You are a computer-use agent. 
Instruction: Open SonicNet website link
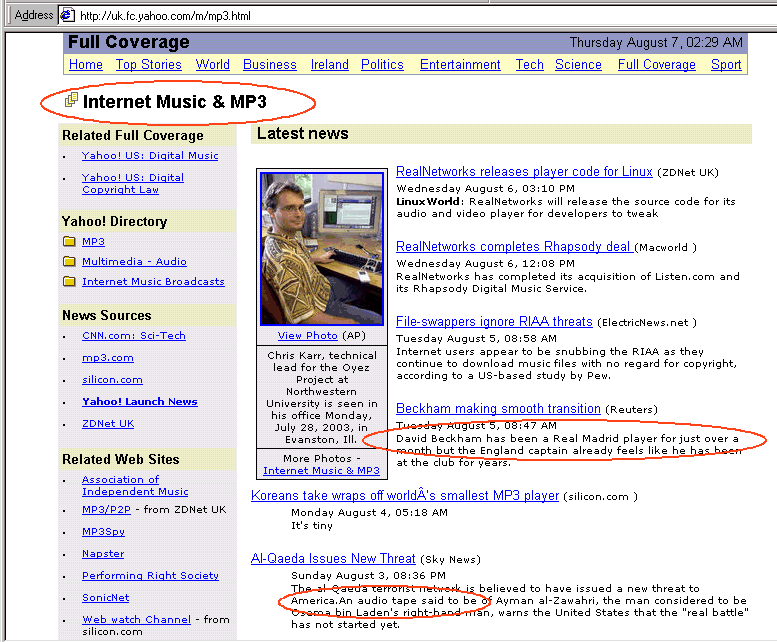pyautogui.click(x=105, y=597)
